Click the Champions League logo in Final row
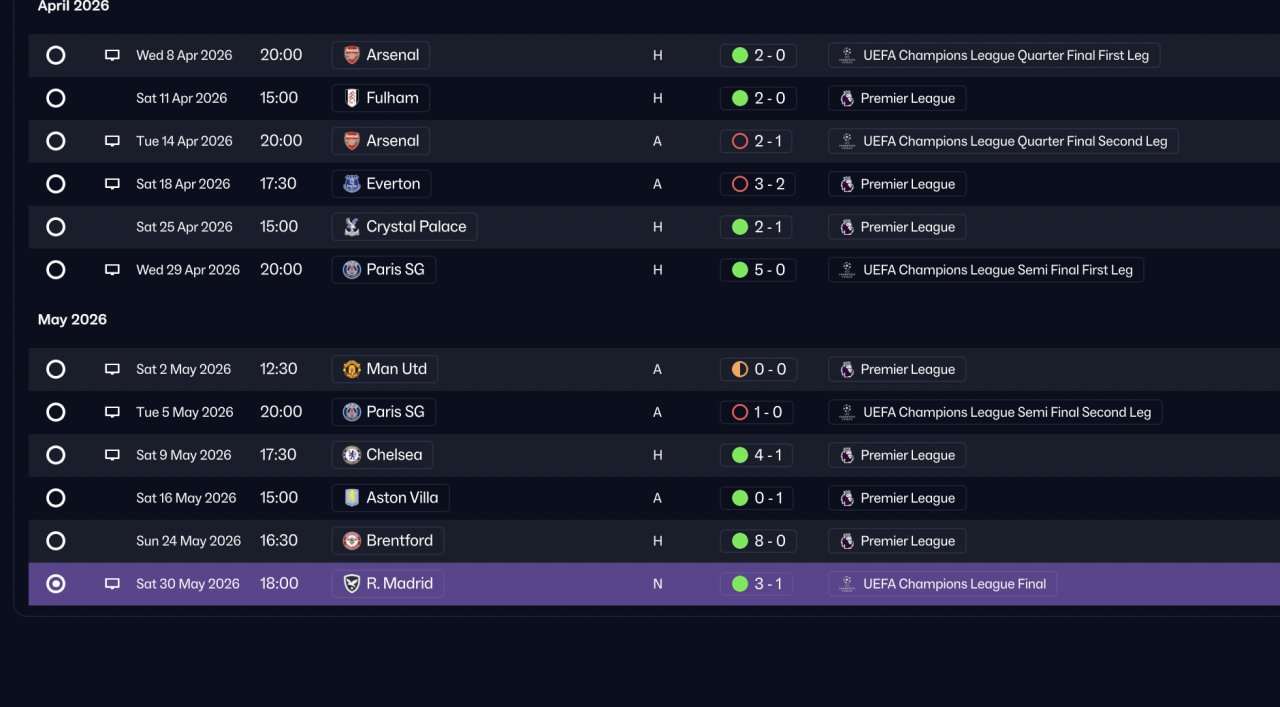The width and height of the screenshot is (1280, 707). [847, 584]
